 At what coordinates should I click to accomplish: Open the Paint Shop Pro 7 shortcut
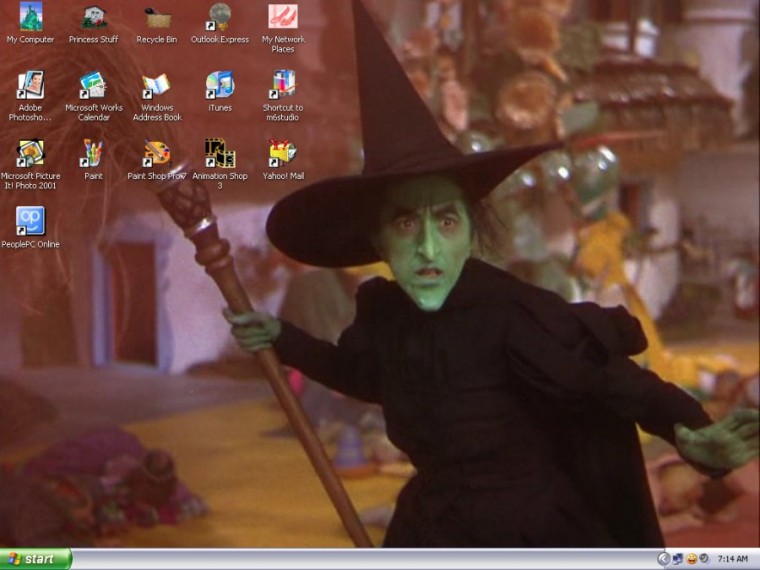(157, 159)
